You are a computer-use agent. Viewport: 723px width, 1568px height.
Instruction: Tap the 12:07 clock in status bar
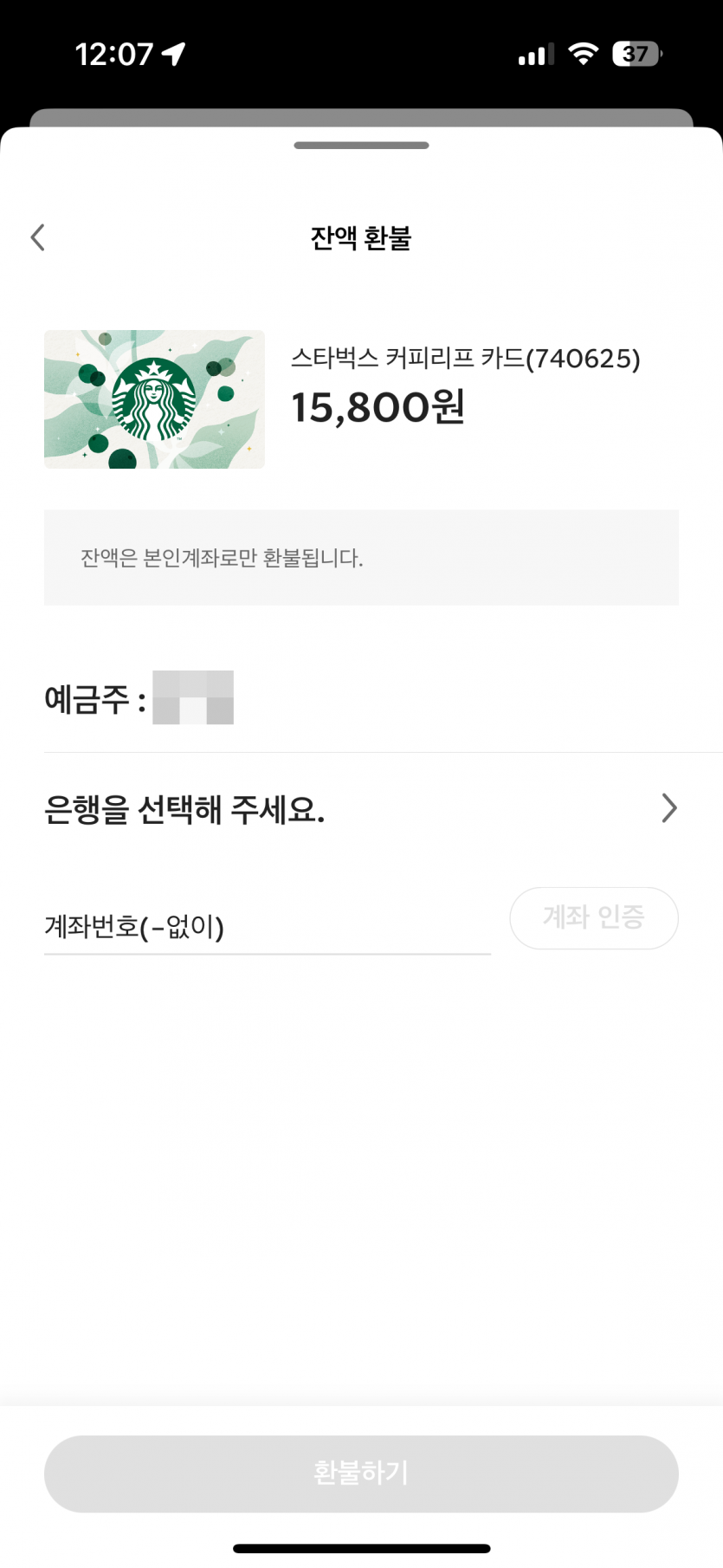click(x=113, y=54)
